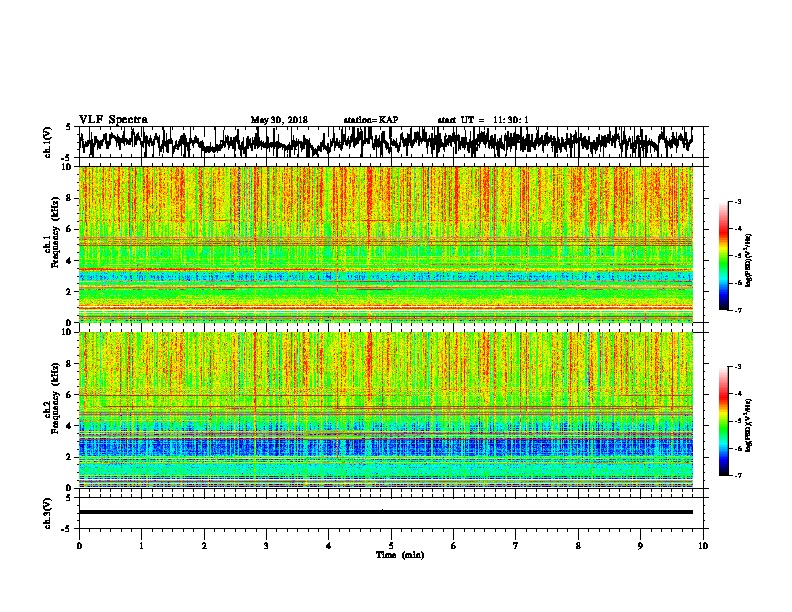This screenshot has height=612, width=792.
Task: Click the "6" tick on the Time axis
Action: tap(454, 546)
